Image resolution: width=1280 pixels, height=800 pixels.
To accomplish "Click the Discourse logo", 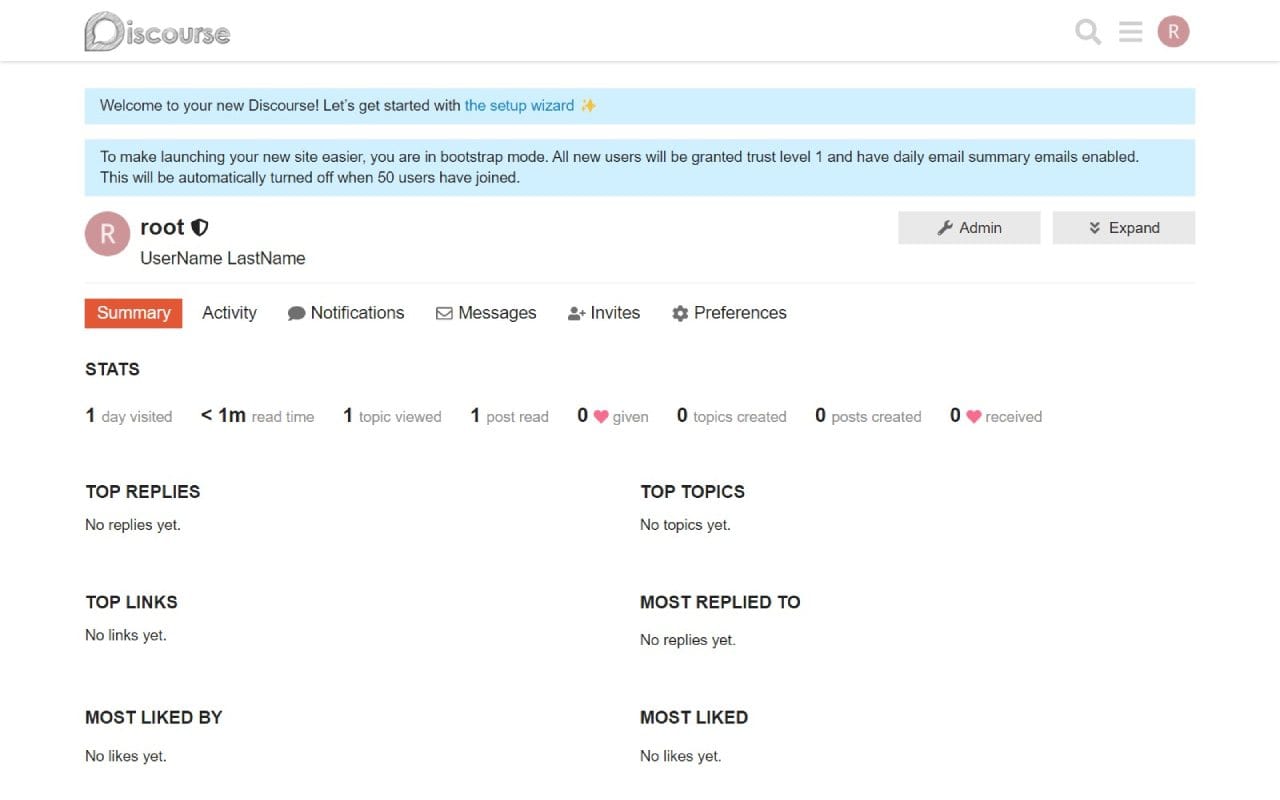I will point(156,31).
